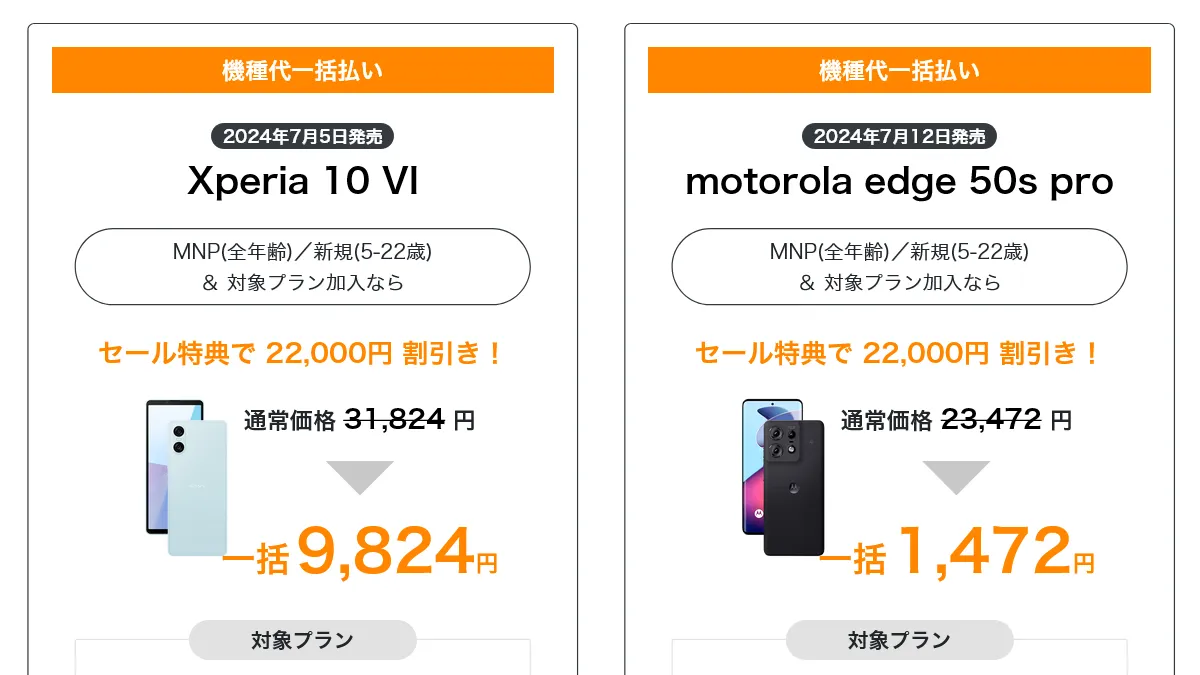Screen dimensions: 1200x675
Task: Click the gray down arrow under motorola price
Action: pyautogui.click(x=956, y=477)
